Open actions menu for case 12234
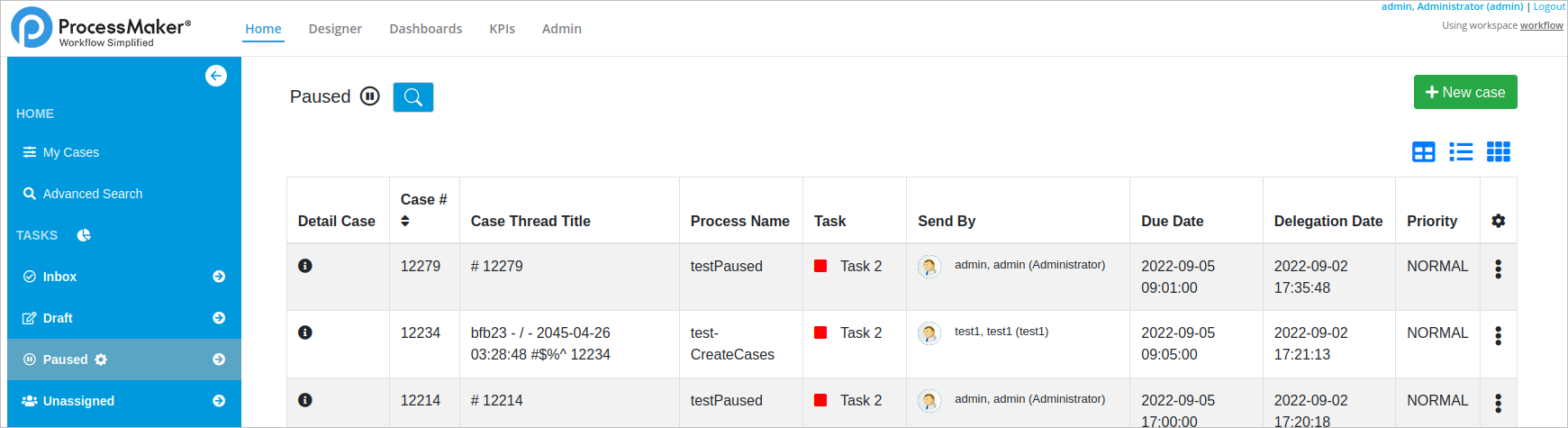The height and width of the screenshot is (428, 1568). click(1498, 335)
